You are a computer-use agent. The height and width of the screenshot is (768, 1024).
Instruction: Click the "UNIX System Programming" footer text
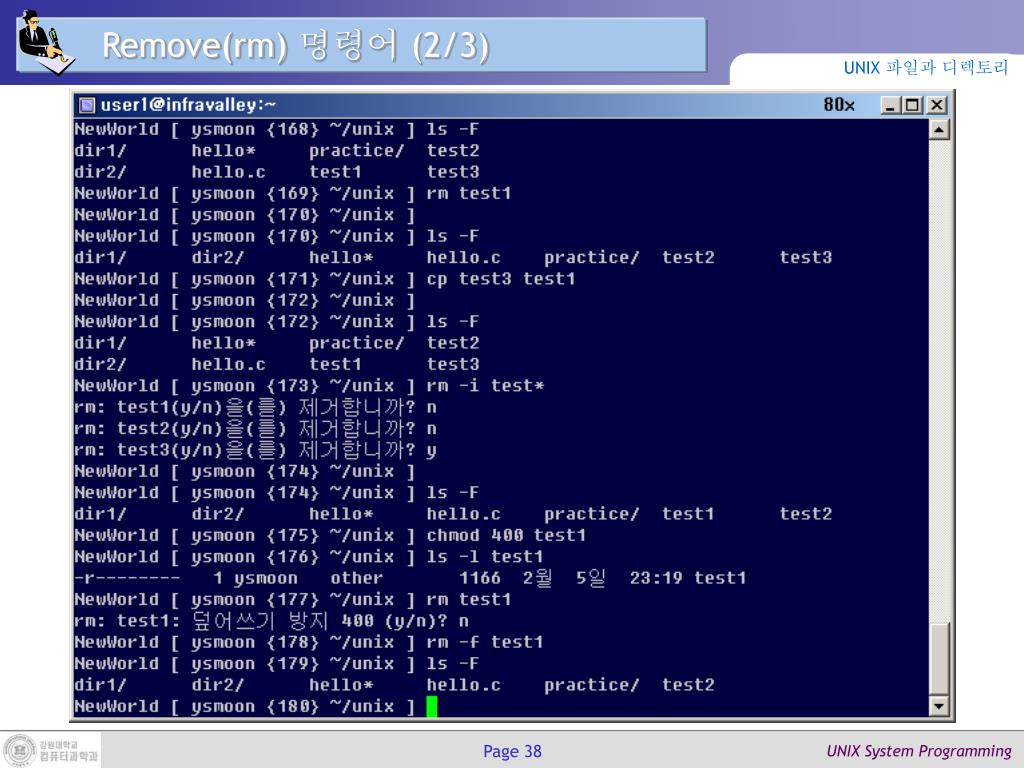[919, 752]
